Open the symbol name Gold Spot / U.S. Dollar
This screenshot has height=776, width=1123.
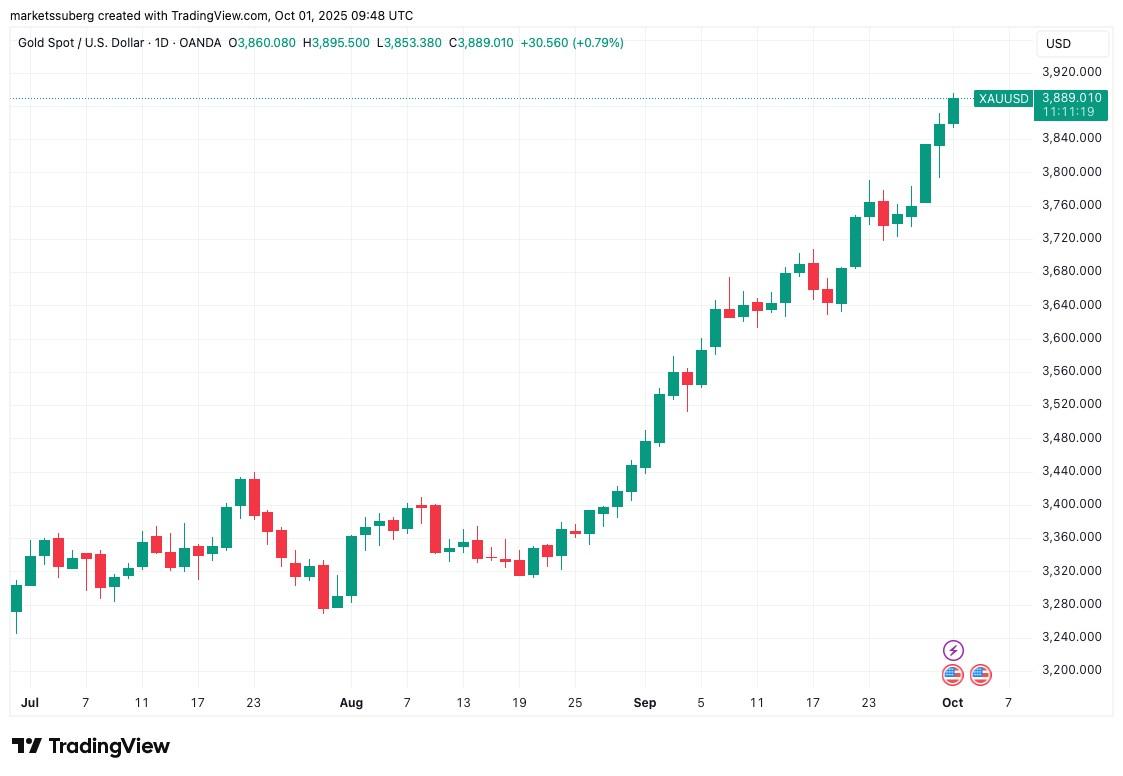(83, 43)
